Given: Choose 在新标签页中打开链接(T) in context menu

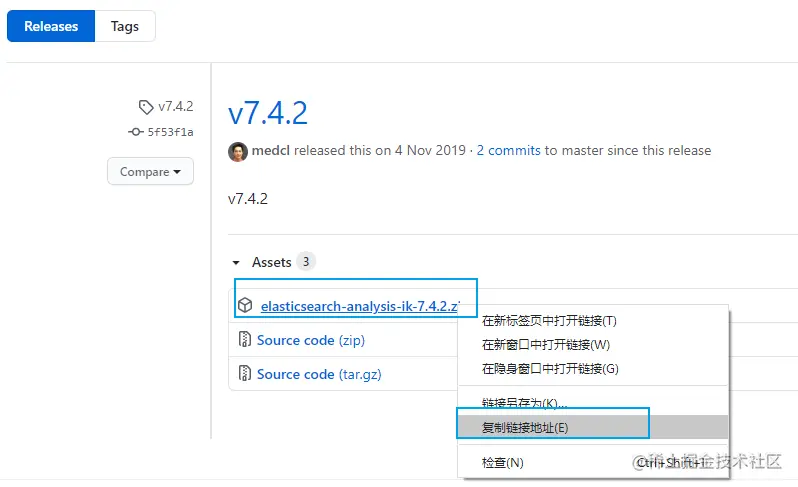Looking at the screenshot, I should [593, 321].
